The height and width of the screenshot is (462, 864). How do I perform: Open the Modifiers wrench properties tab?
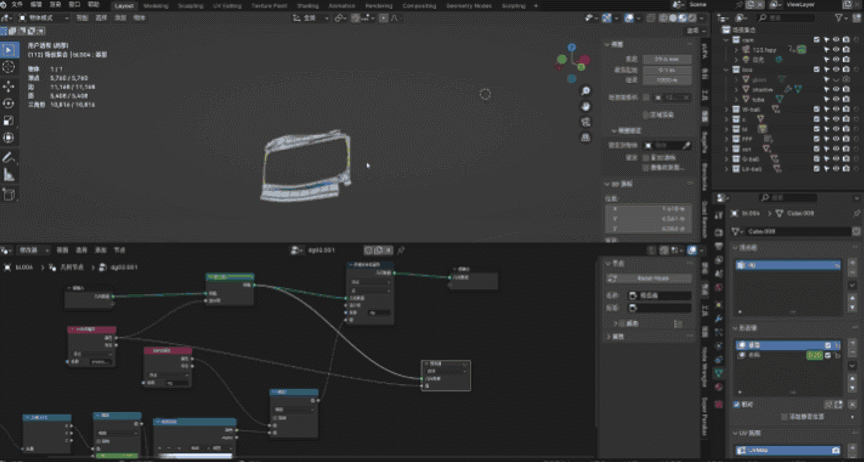click(x=719, y=319)
